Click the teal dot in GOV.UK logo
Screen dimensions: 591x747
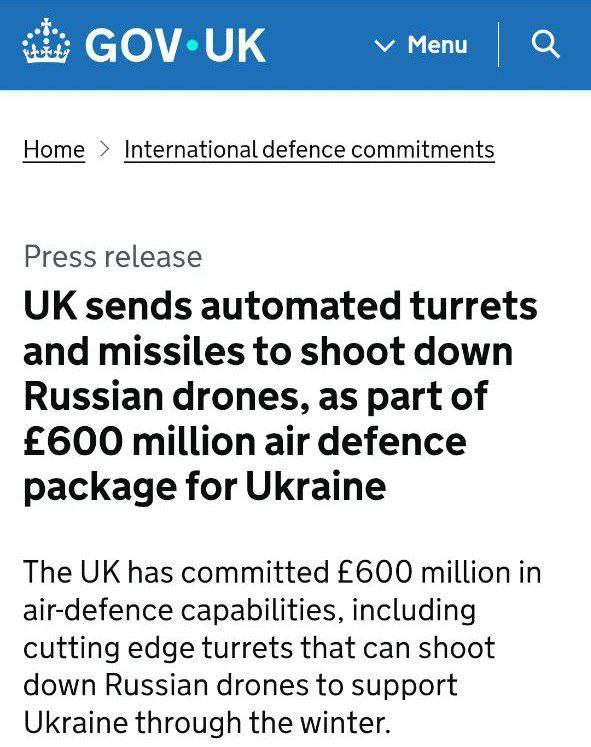(x=193, y=46)
